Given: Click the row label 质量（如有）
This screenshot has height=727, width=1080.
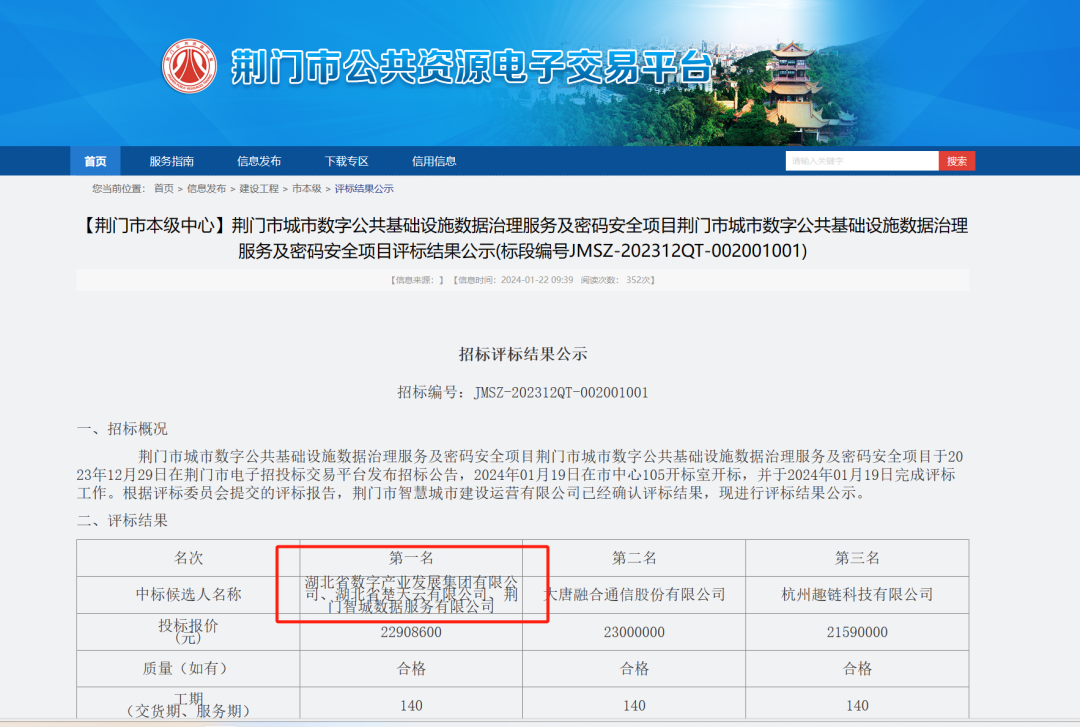Looking at the screenshot, I should click(188, 668).
